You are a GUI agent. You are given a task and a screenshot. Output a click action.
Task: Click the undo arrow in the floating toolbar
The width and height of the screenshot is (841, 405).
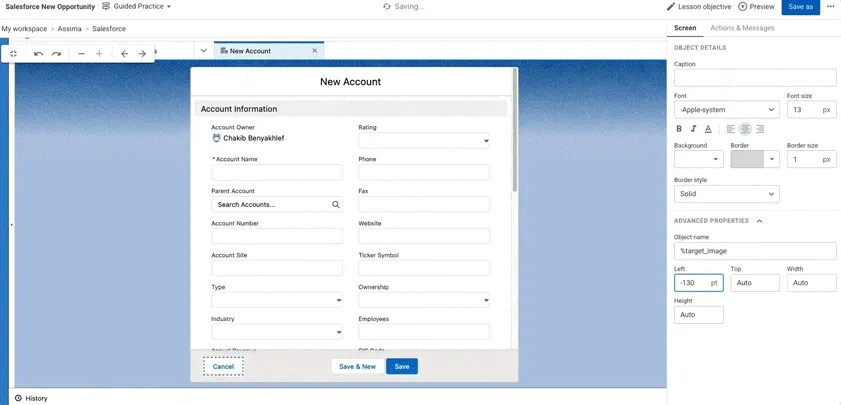point(39,54)
